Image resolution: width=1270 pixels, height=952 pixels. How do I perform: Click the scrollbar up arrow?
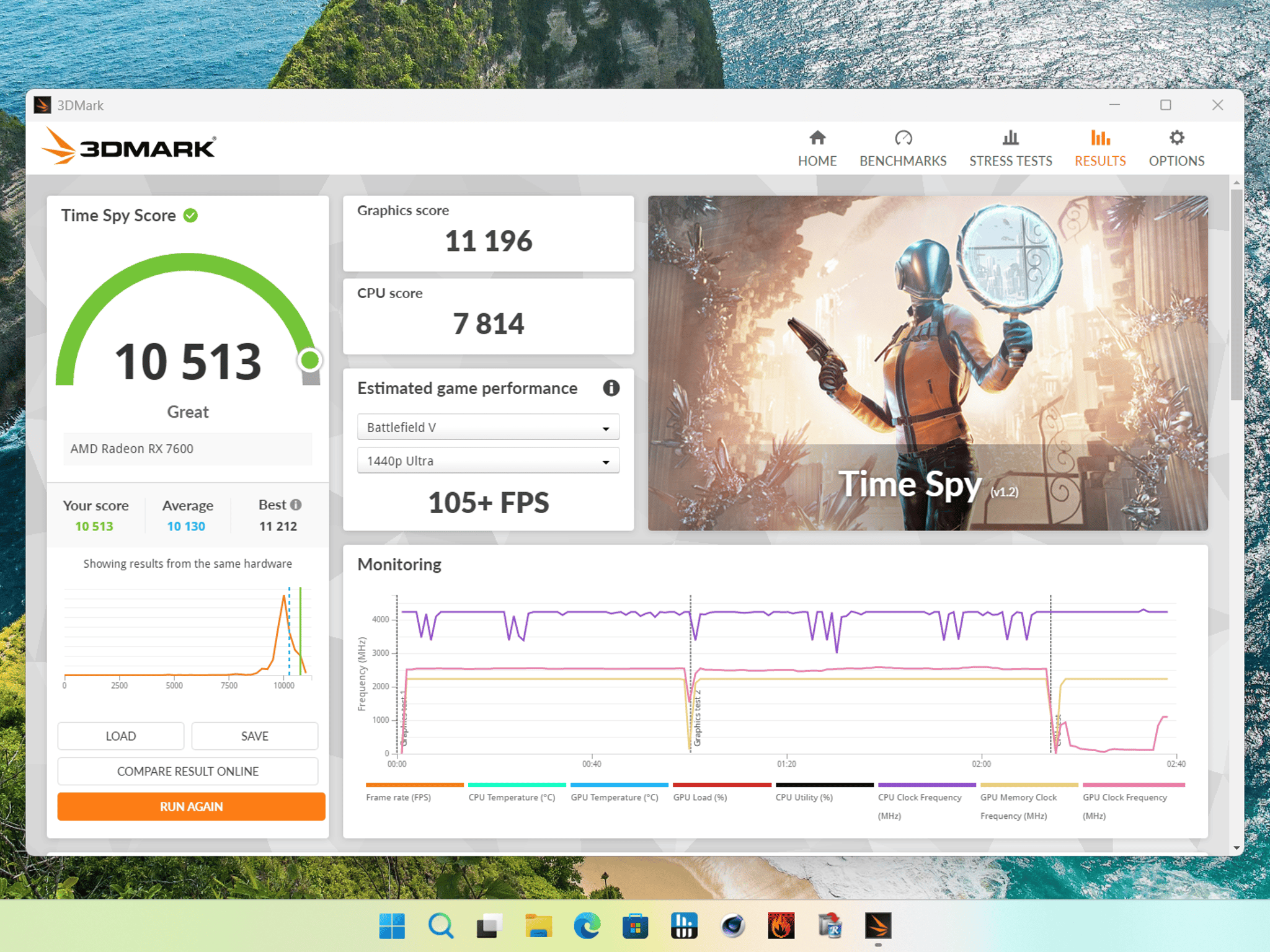point(1236,183)
